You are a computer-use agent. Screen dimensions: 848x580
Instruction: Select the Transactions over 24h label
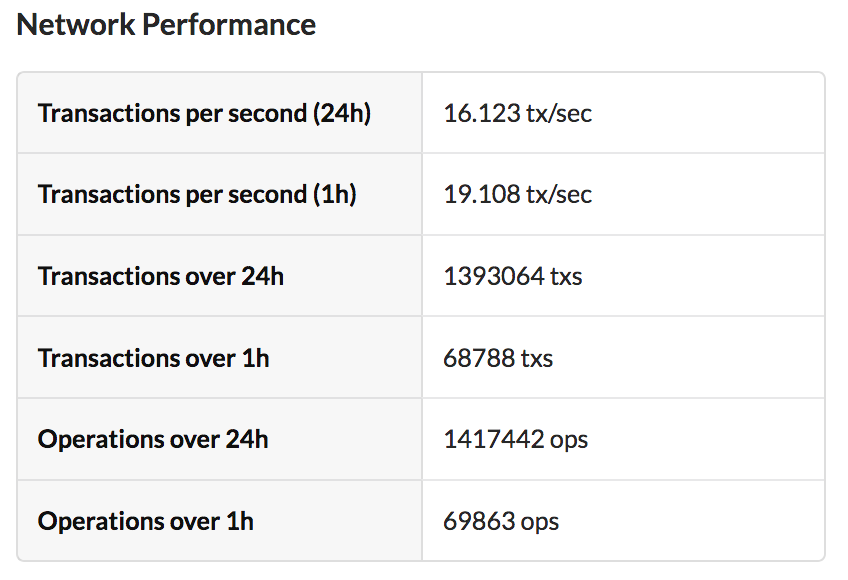pos(161,276)
